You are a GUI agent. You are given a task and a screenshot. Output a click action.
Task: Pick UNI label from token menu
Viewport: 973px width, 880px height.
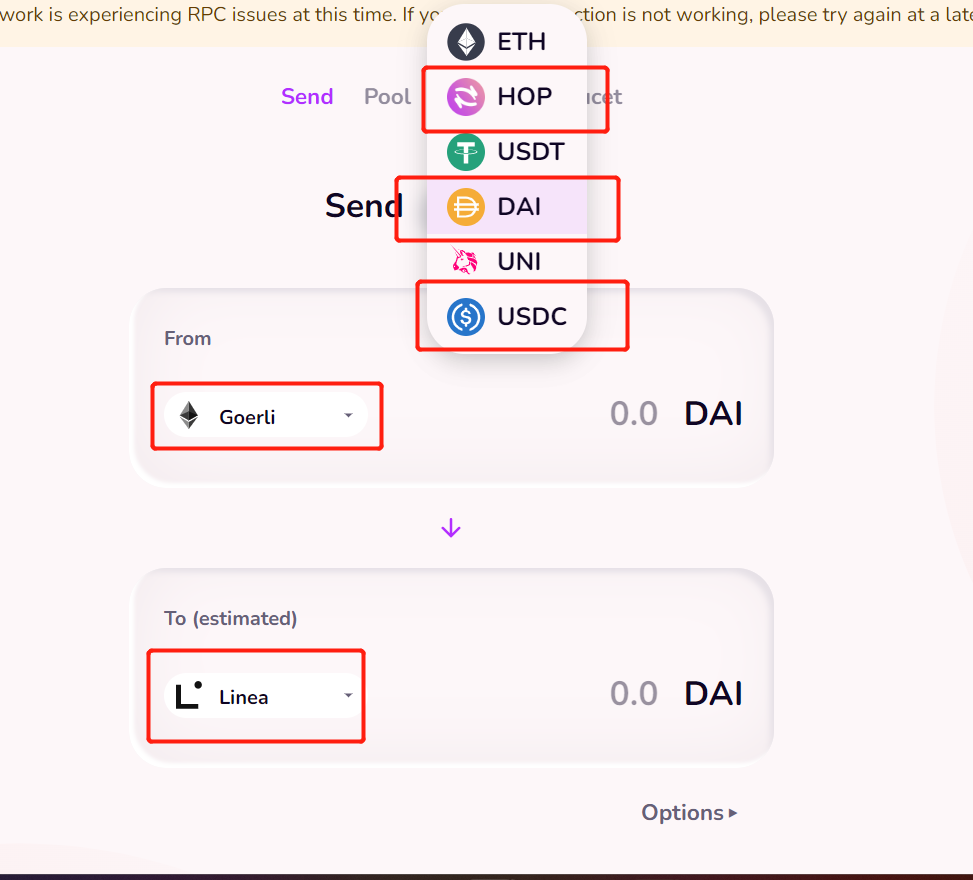point(519,262)
